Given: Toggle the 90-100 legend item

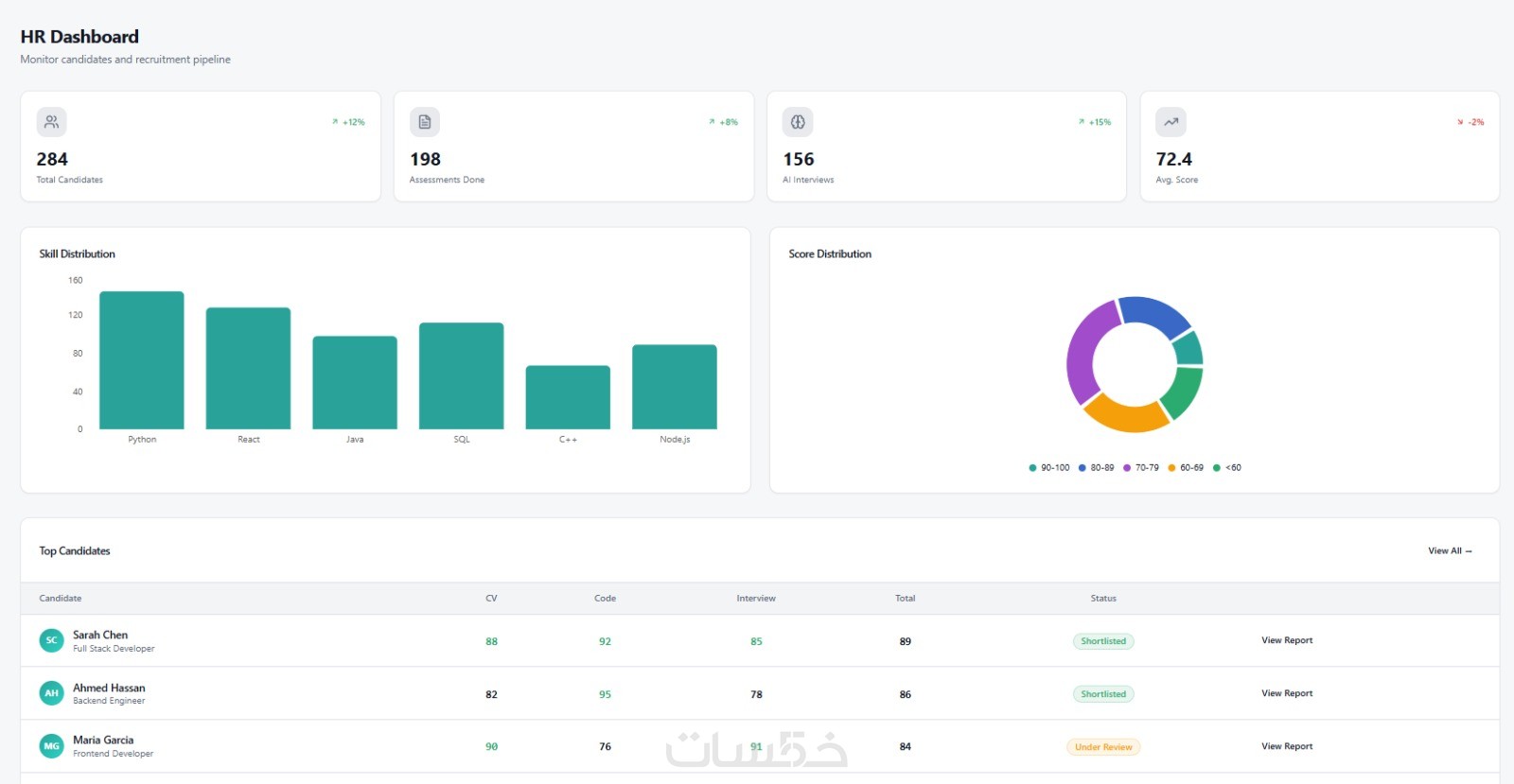Looking at the screenshot, I should (x=1049, y=467).
